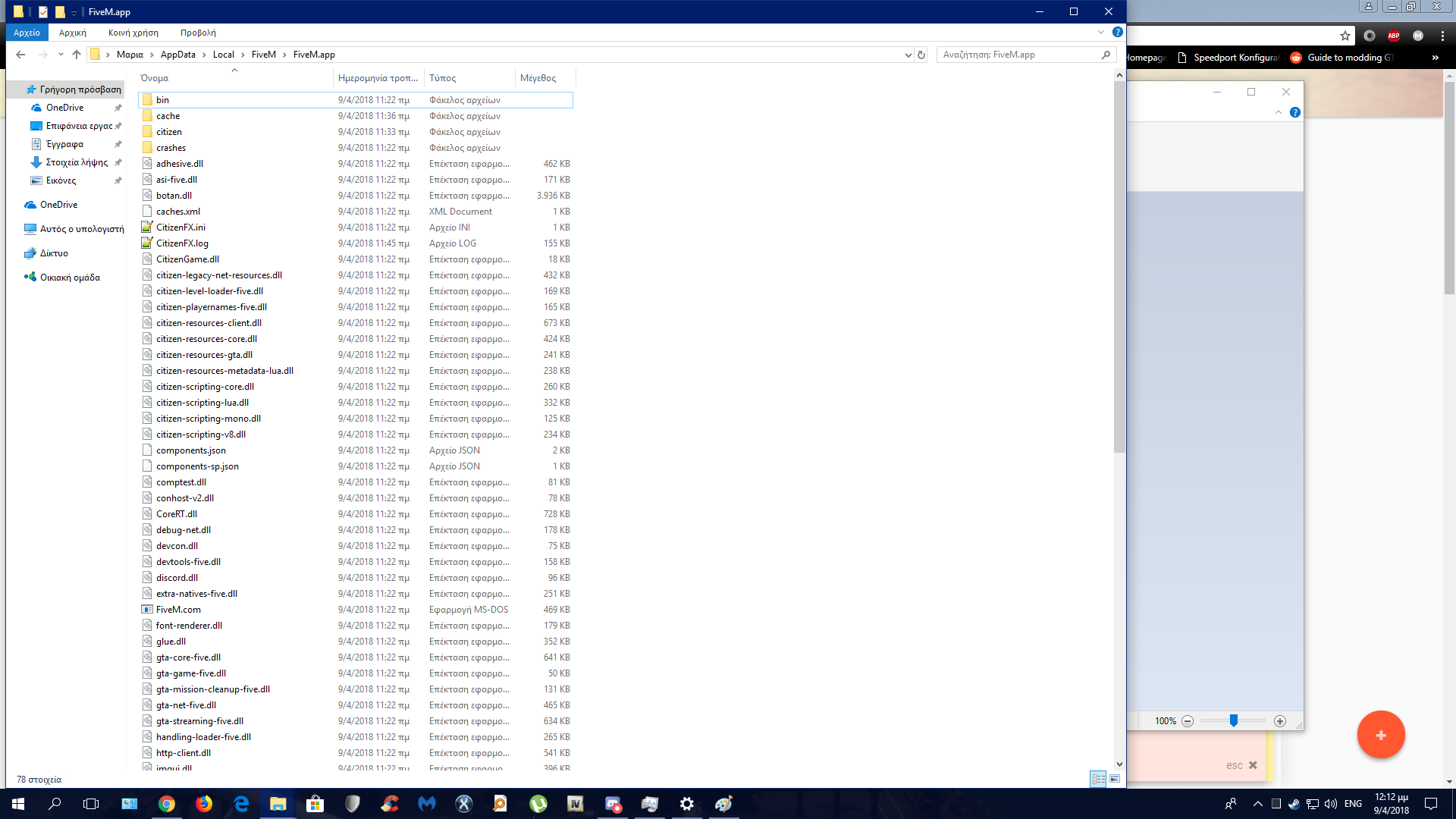The height and width of the screenshot is (819, 1456).
Task: Click the orange plus floating button
Action: click(x=1381, y=735)
